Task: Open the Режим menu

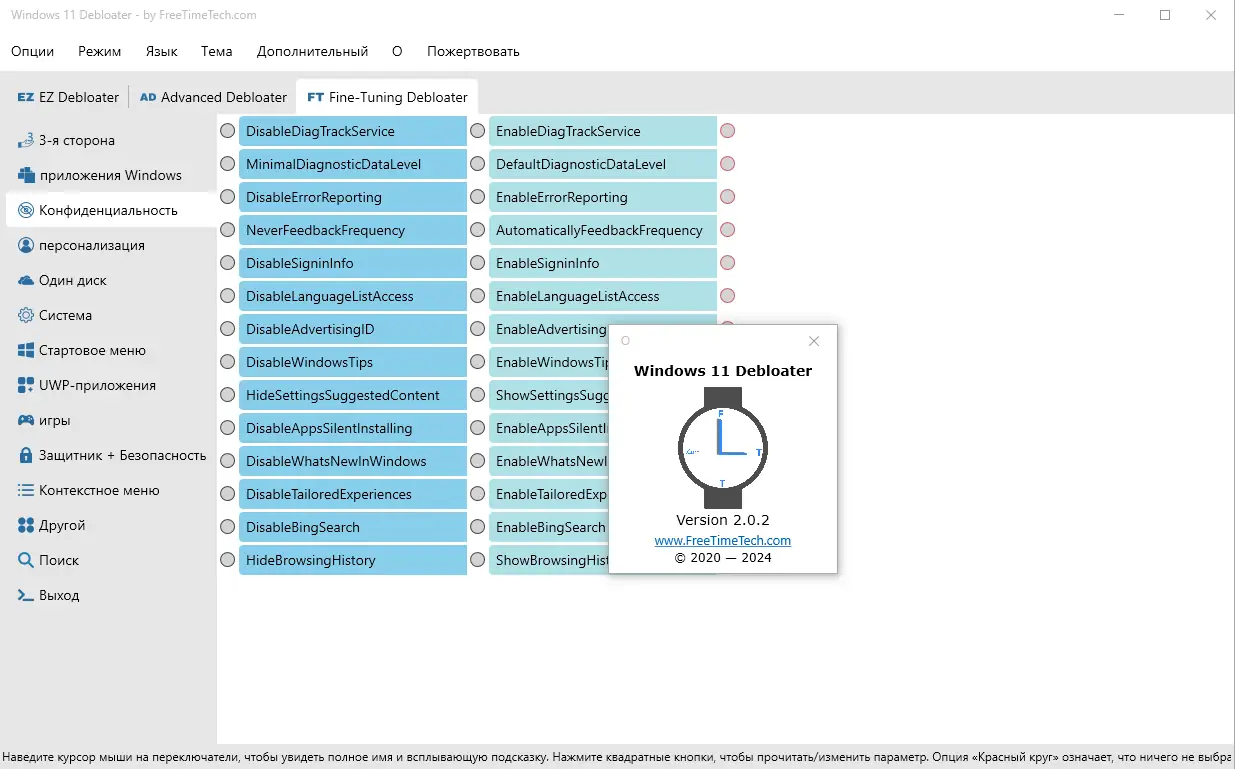Action: click(100, 51)
